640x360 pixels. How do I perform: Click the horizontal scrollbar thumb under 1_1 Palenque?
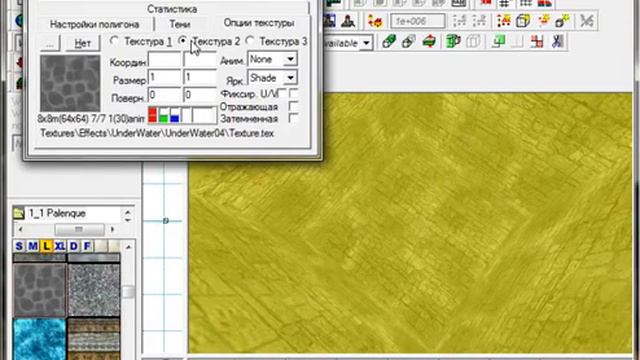79,229
